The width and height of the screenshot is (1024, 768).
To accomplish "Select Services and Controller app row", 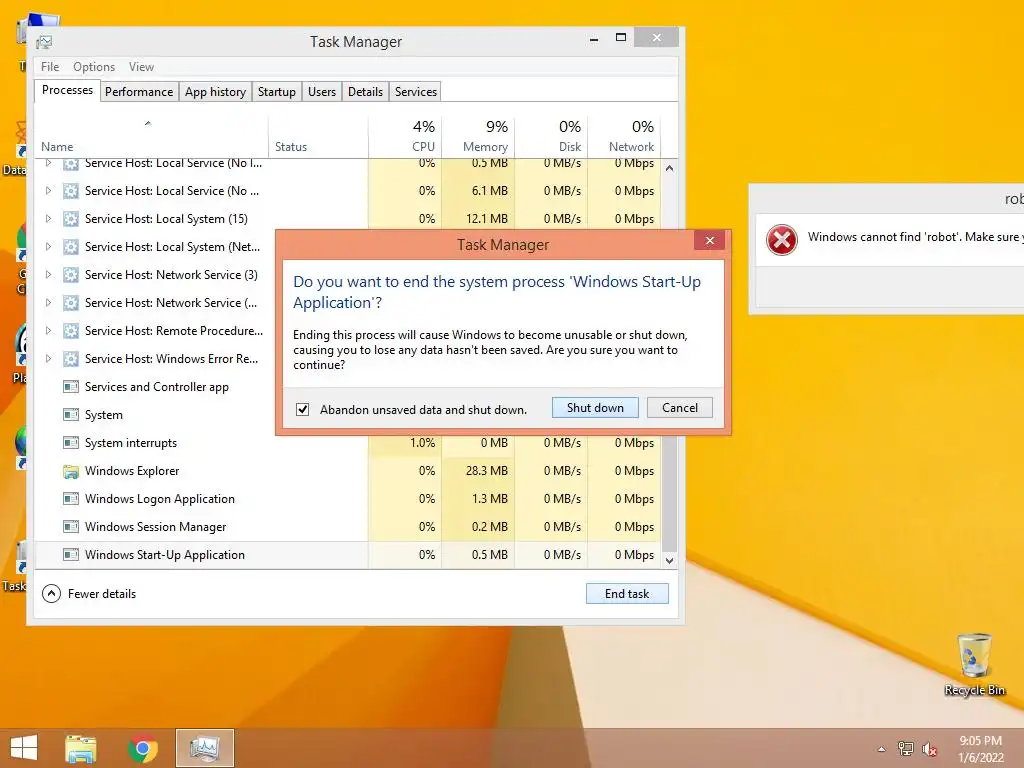I will point(155,387).
